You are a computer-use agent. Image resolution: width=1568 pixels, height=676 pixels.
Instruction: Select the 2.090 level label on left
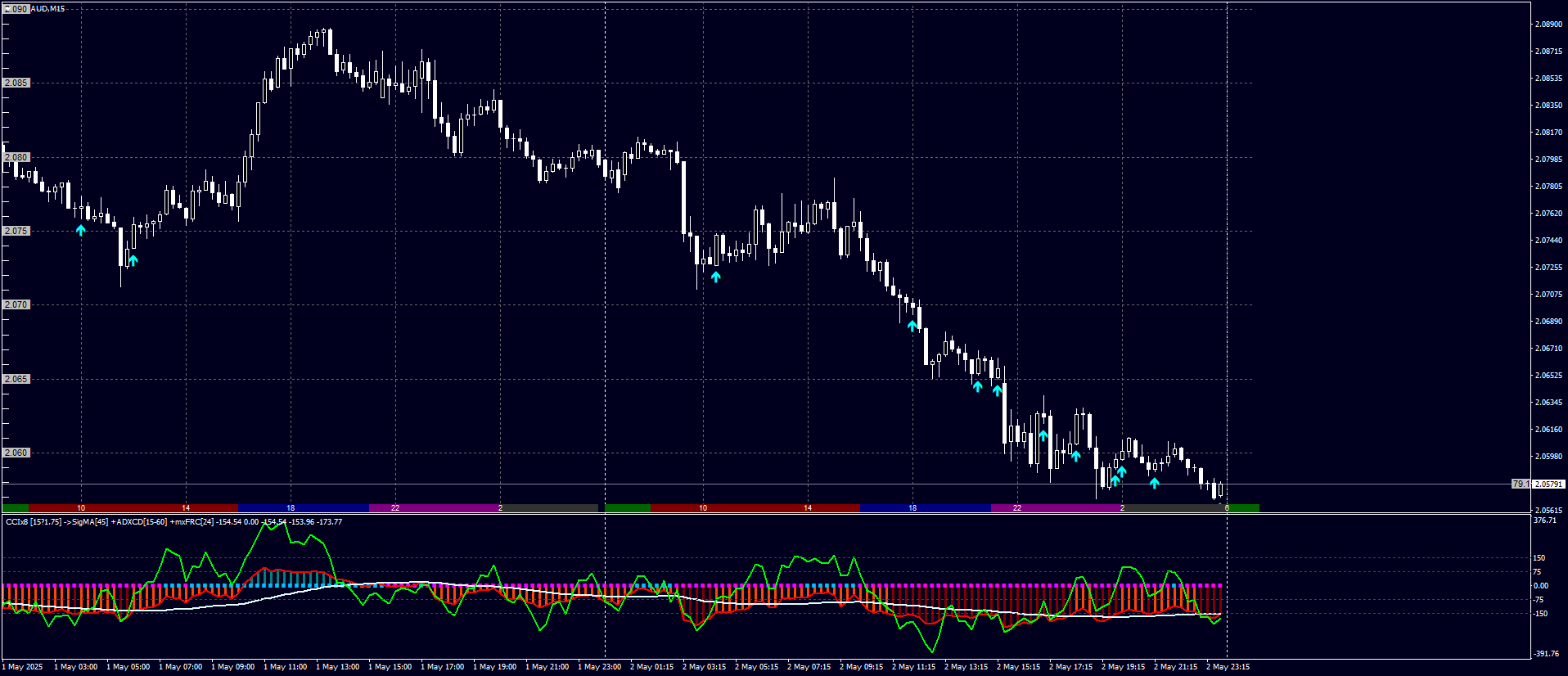[x=16, y=9]
